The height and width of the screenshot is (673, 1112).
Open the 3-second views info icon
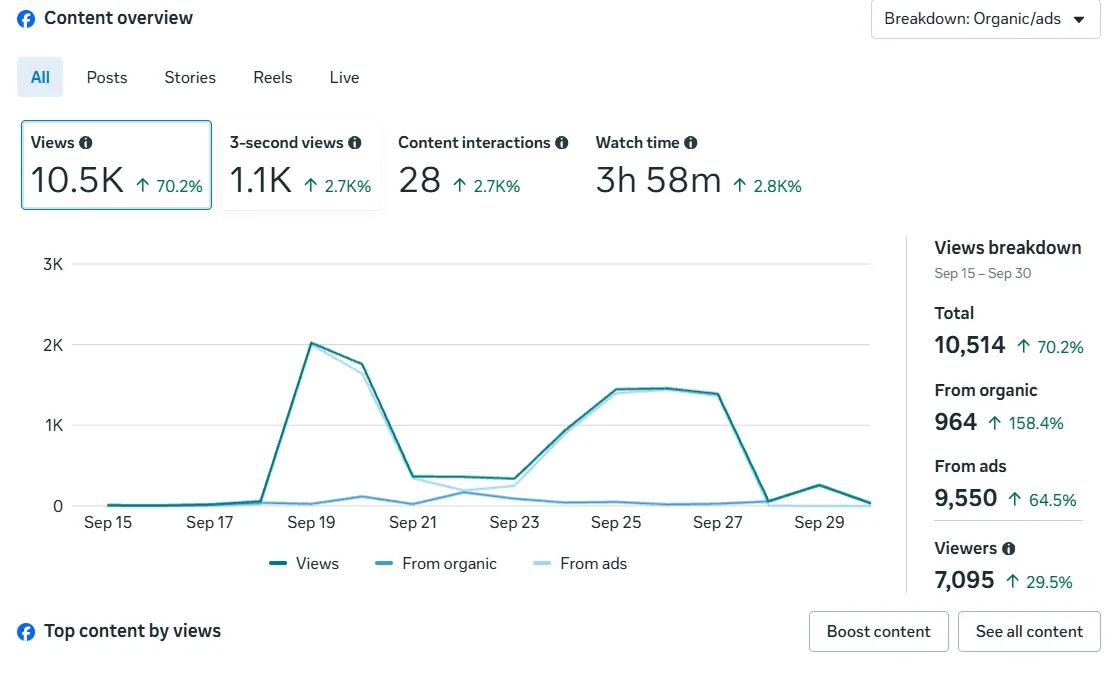355,143
